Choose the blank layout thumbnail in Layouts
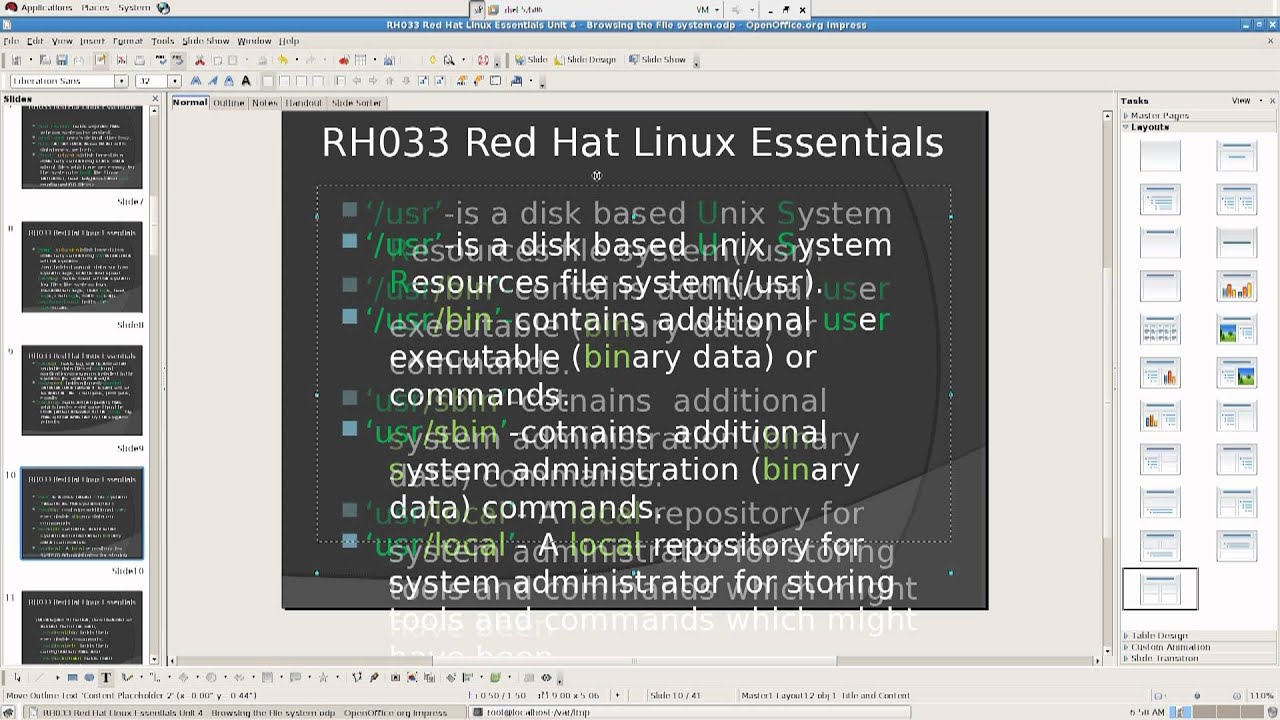This screenshot has width=1280, height=720. point(1160,156)
